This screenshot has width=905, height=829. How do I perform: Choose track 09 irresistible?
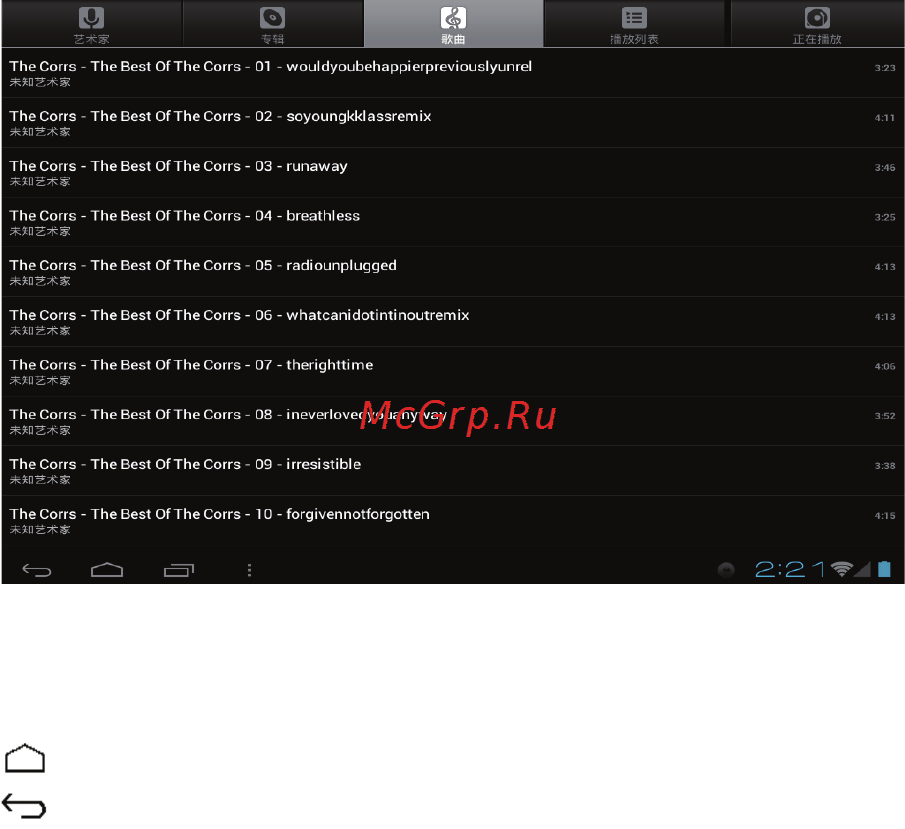[452, 470]
